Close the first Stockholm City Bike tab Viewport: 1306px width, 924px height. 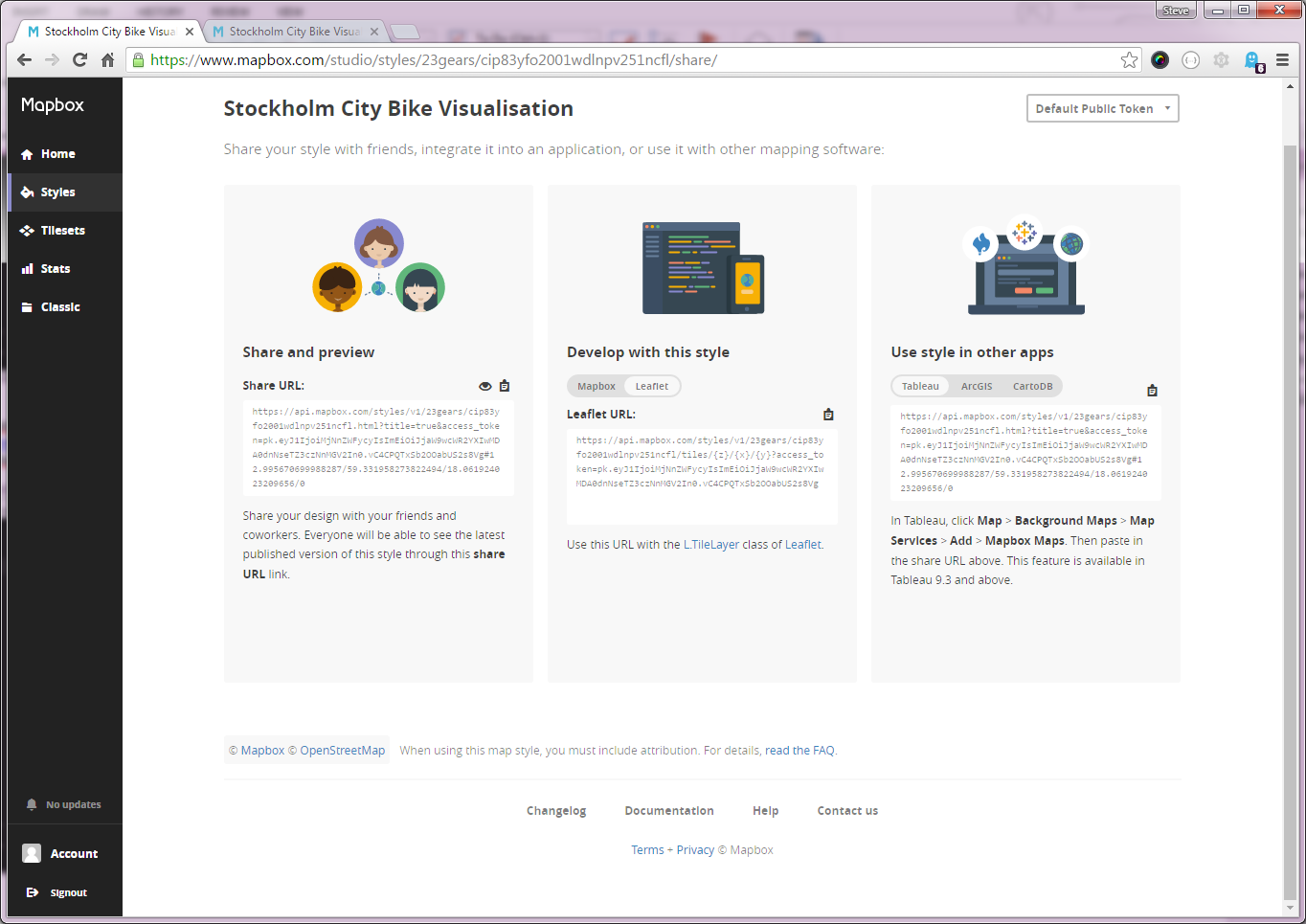click(x=190, y=32)
